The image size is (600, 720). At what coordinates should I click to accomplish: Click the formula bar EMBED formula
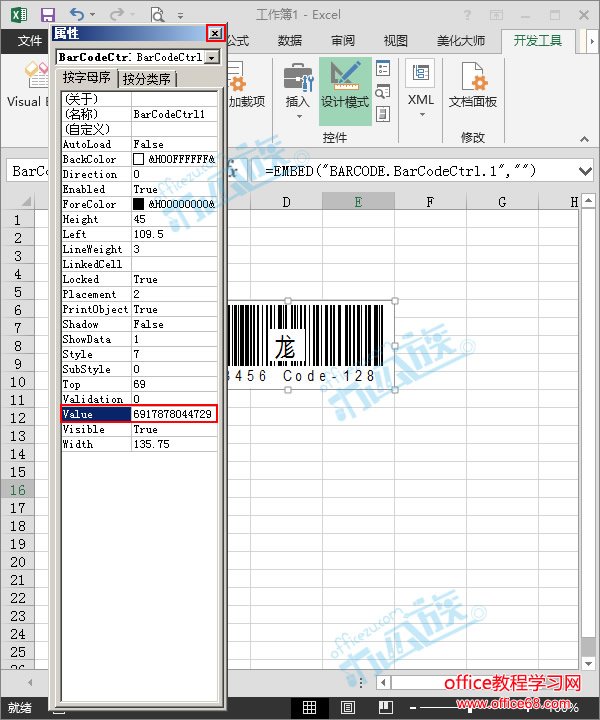click(401, 171)
